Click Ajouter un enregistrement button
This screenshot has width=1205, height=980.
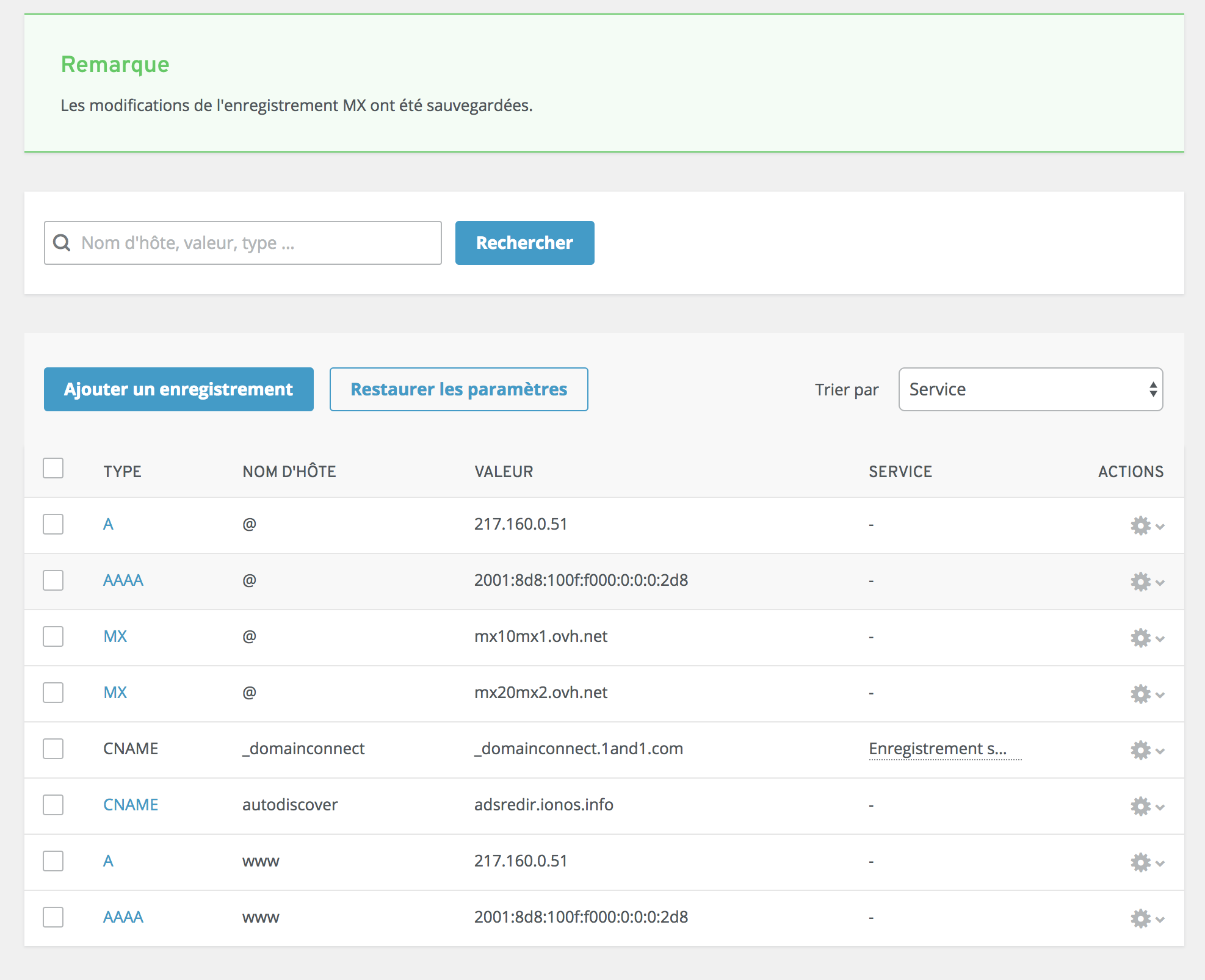(x=178, y=389)
